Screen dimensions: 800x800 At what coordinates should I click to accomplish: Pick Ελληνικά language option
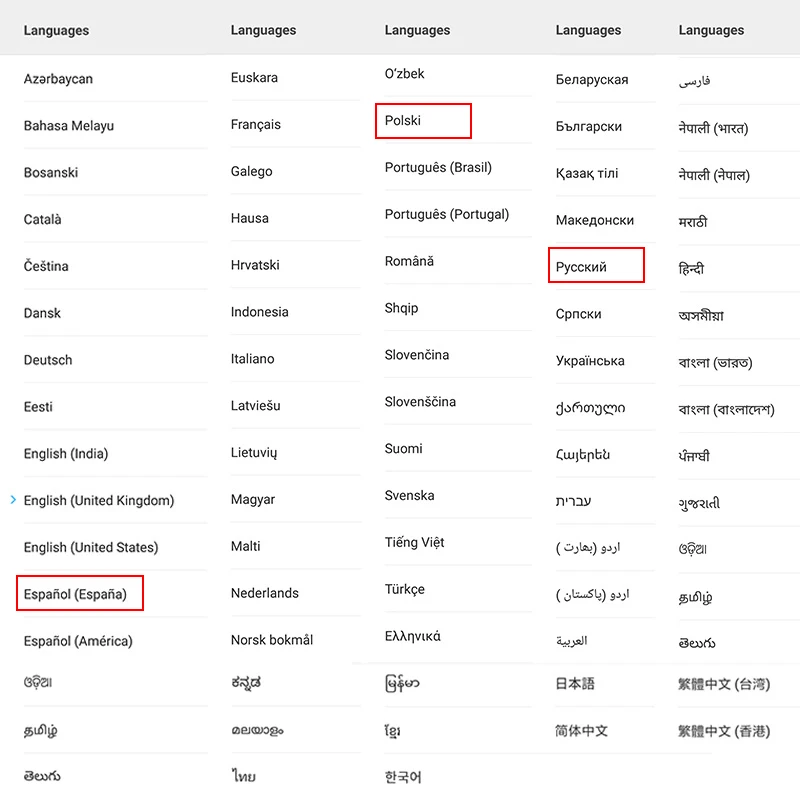point(412,636)
